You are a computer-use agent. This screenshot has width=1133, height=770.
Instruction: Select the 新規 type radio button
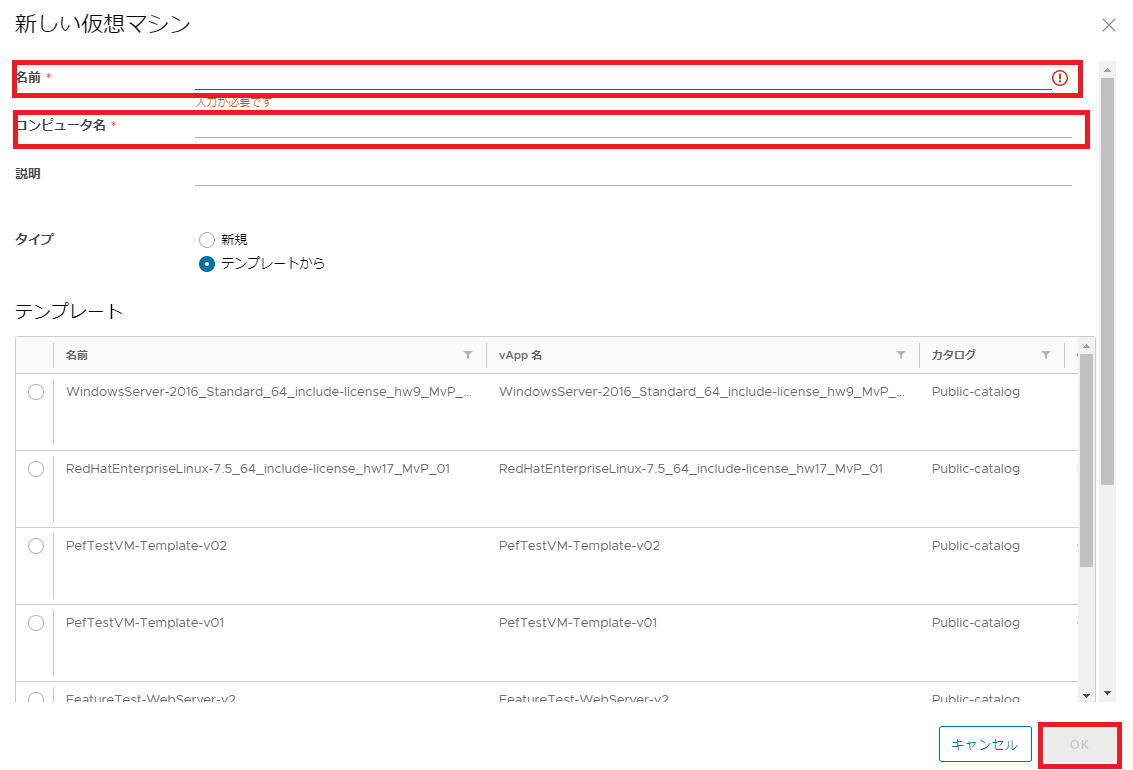207,240
